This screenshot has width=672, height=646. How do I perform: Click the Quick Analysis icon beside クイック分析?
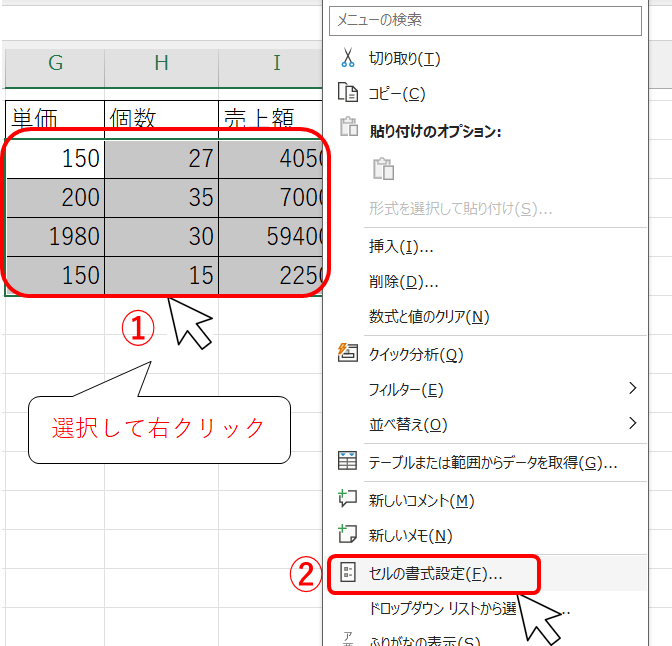click(x=348, y=354)
